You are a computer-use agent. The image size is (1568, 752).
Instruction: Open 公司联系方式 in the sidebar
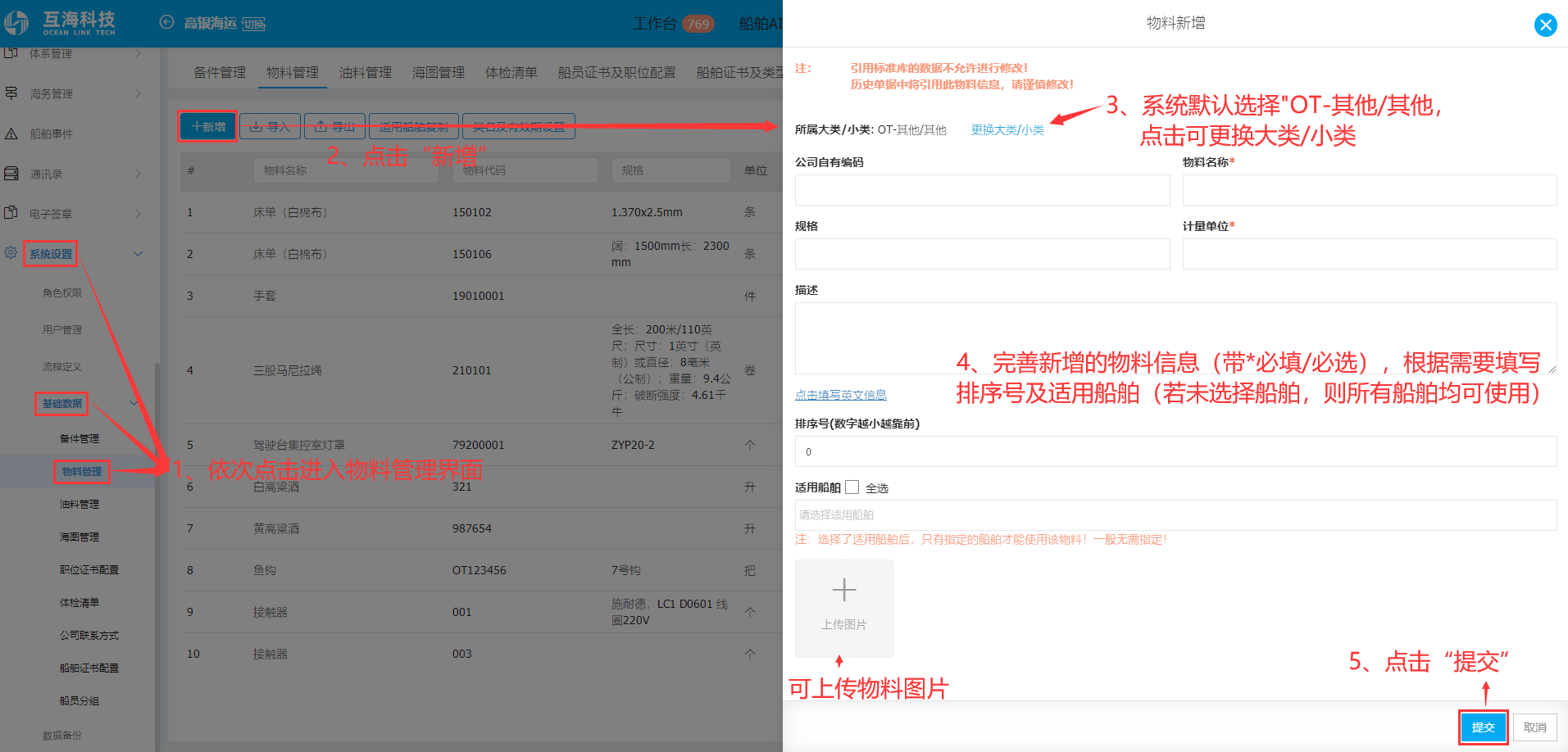point(89,635)
